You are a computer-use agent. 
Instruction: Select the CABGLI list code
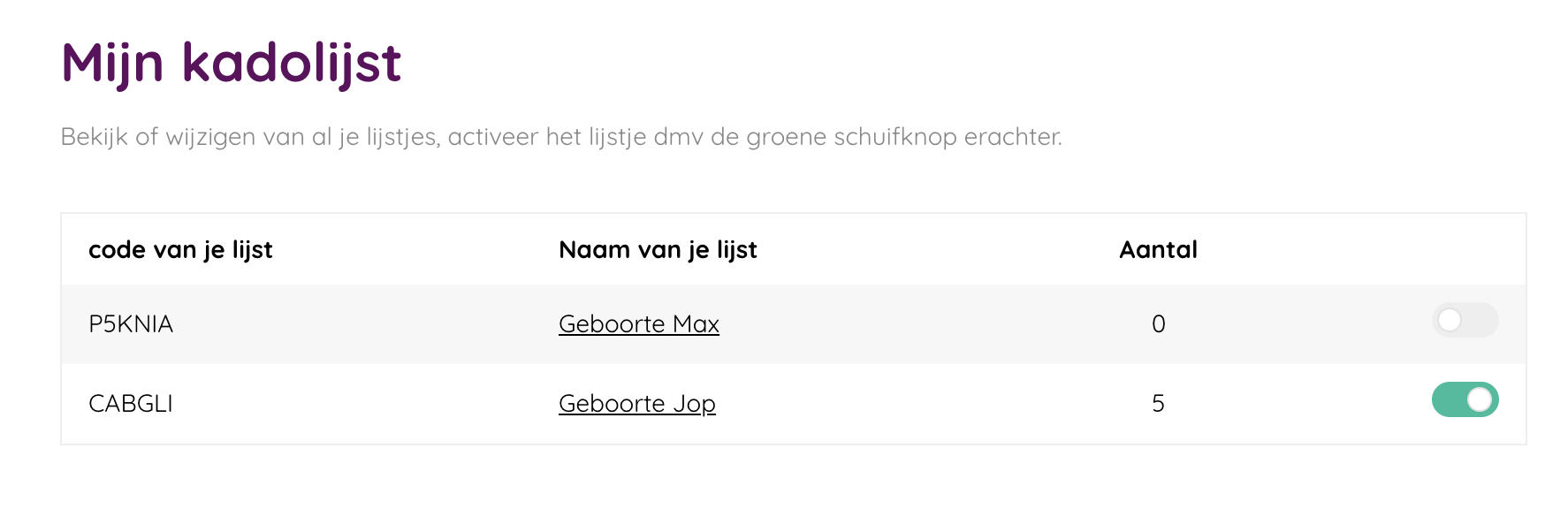[131, 404]
